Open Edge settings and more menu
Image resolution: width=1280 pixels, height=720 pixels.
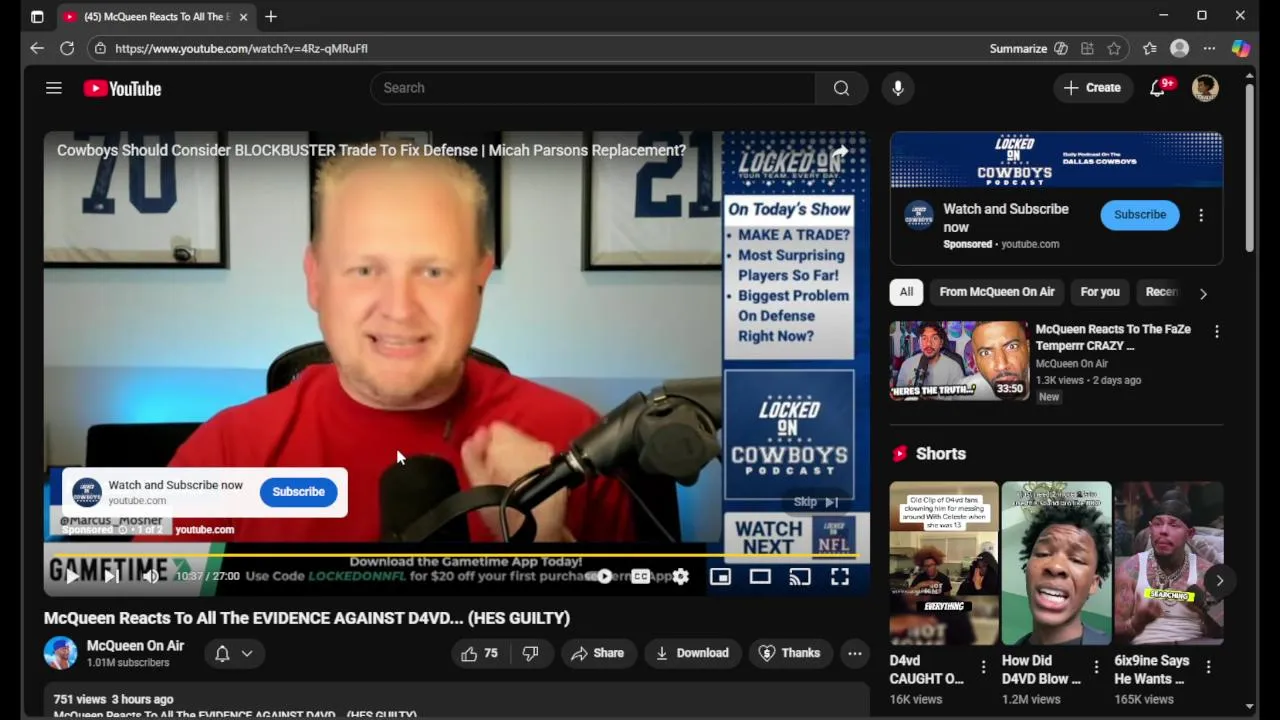1209,48
